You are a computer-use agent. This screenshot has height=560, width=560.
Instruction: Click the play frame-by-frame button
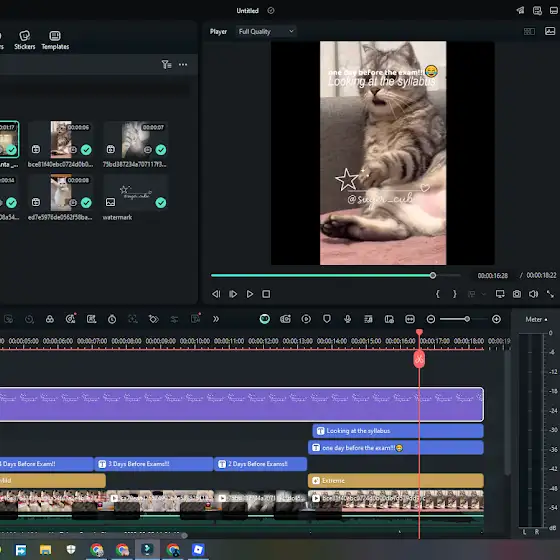tap(233, 294)
